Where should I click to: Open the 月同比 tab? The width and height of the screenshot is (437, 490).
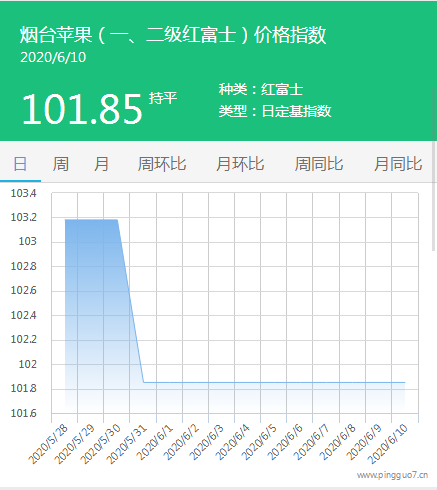pos(398,164)
